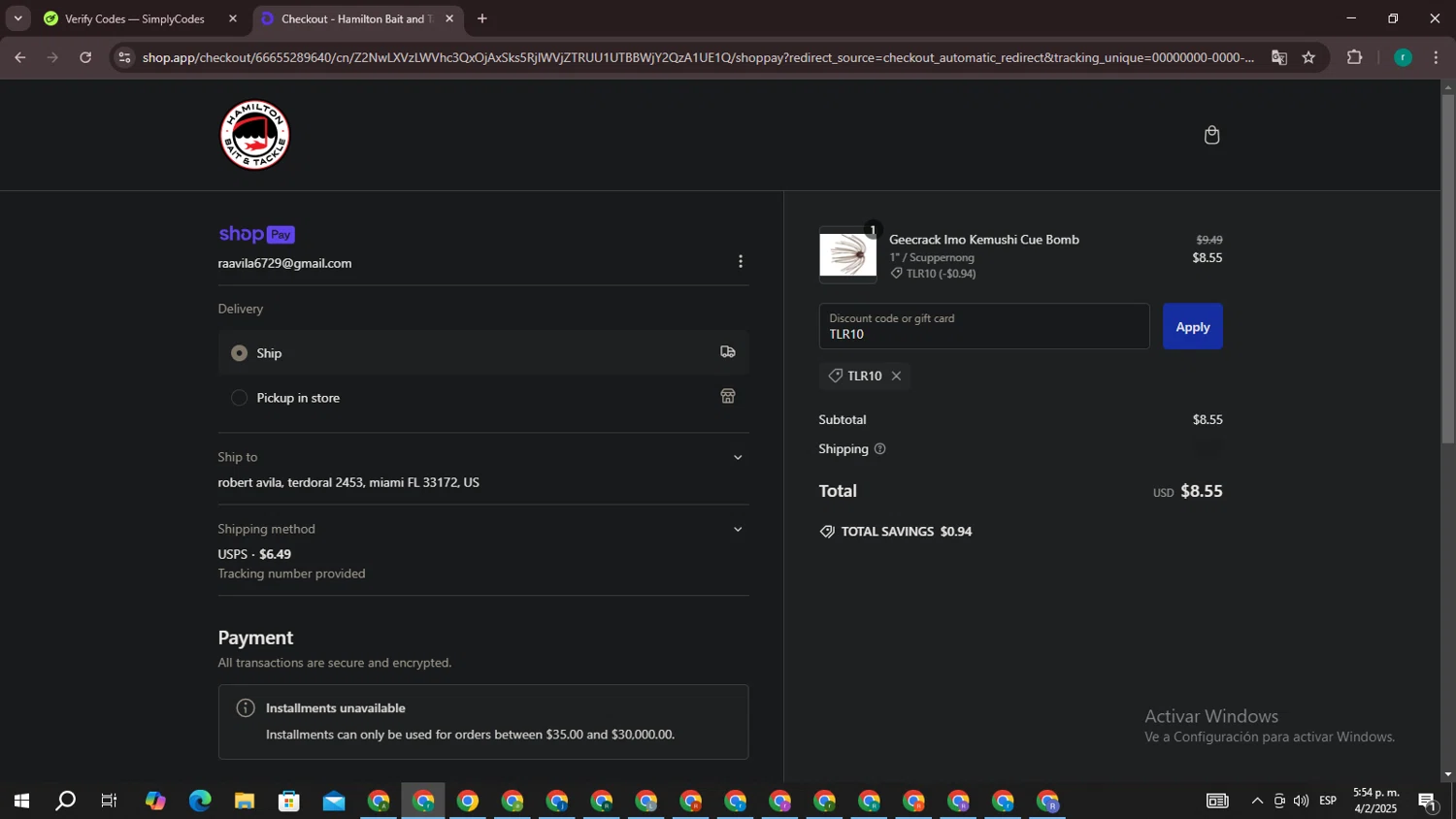Open File Explorer from the taskbar
Screen dimensions: 1456x819
(245, 801)
